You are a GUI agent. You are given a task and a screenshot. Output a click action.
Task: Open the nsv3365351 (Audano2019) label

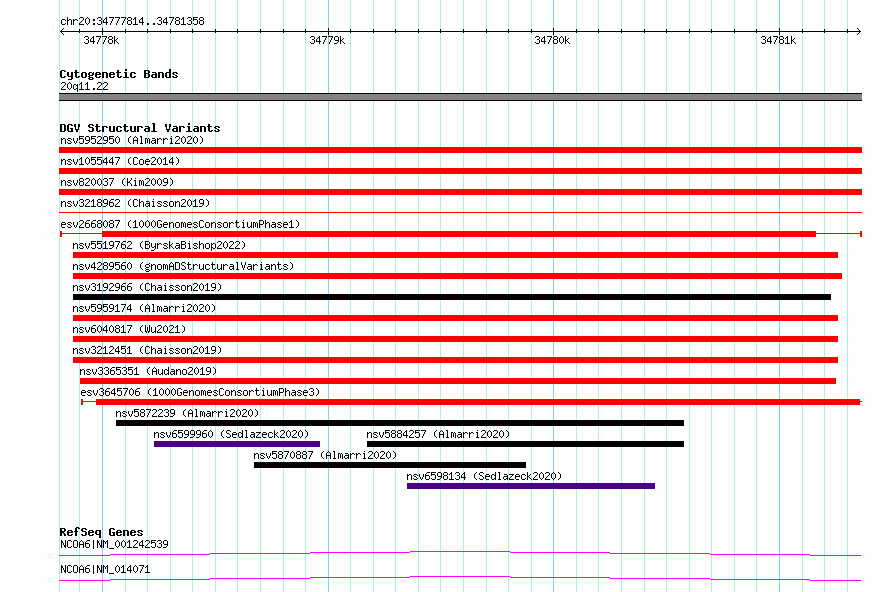point(148,371)
